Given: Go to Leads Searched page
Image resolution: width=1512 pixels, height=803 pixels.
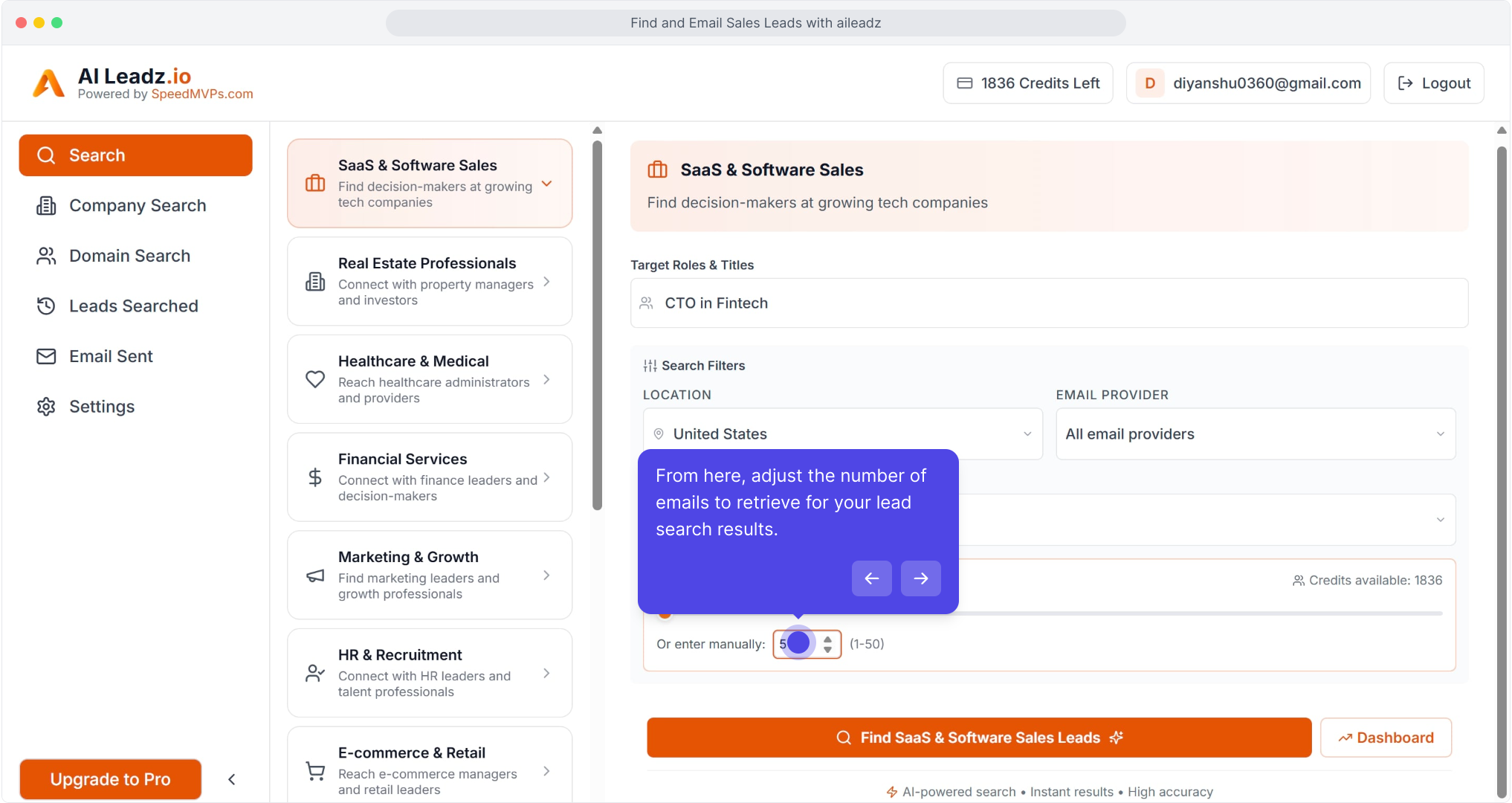Looking at the screenshot, I should (x=134, y=306).
